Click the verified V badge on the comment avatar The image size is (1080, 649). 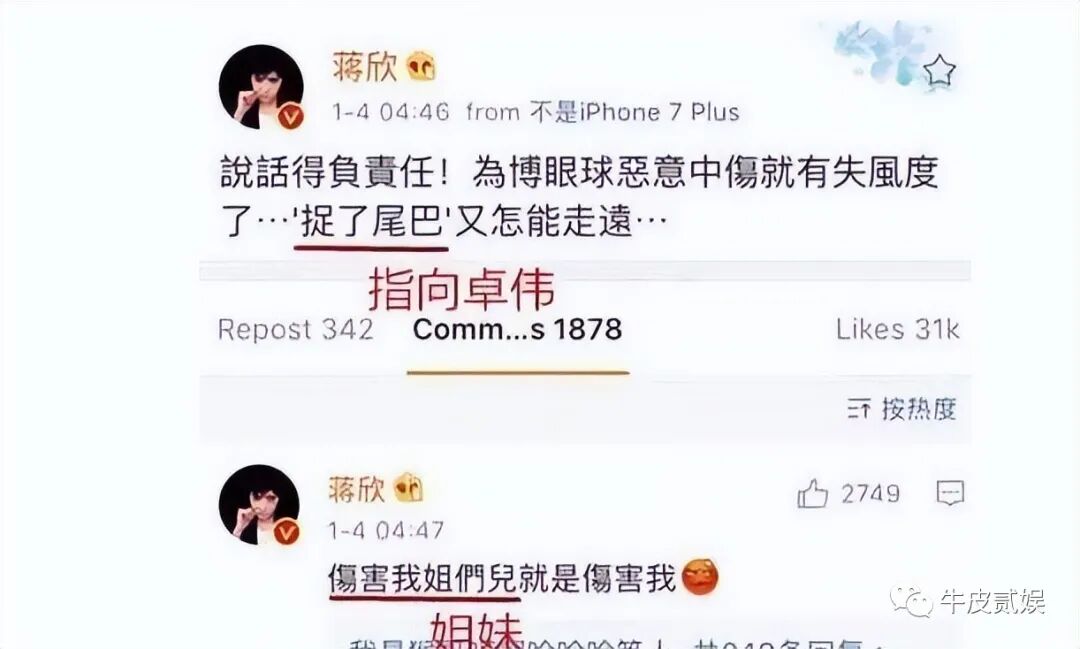(x=287, y=532)
